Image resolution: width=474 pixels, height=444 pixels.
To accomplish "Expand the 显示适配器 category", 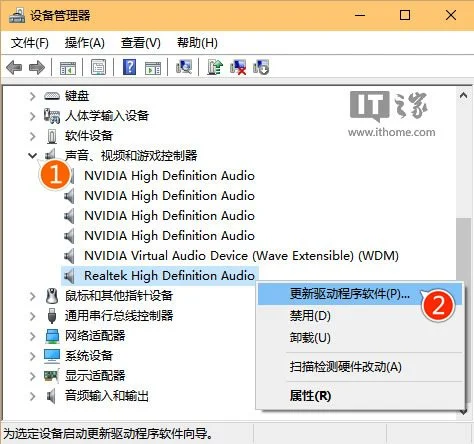I will pos(32,376).
